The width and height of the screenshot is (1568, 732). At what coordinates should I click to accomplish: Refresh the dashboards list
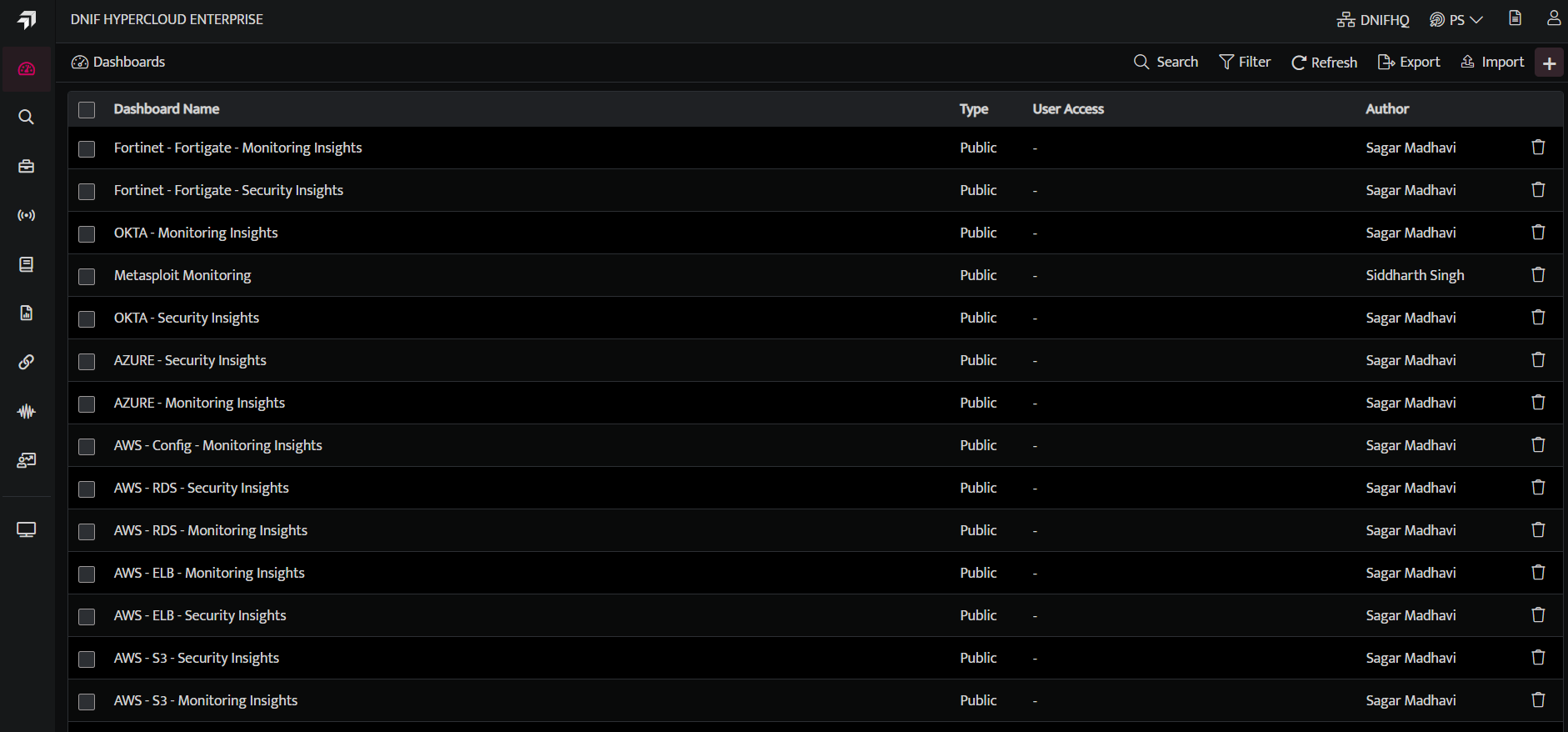pos(1324,63)
